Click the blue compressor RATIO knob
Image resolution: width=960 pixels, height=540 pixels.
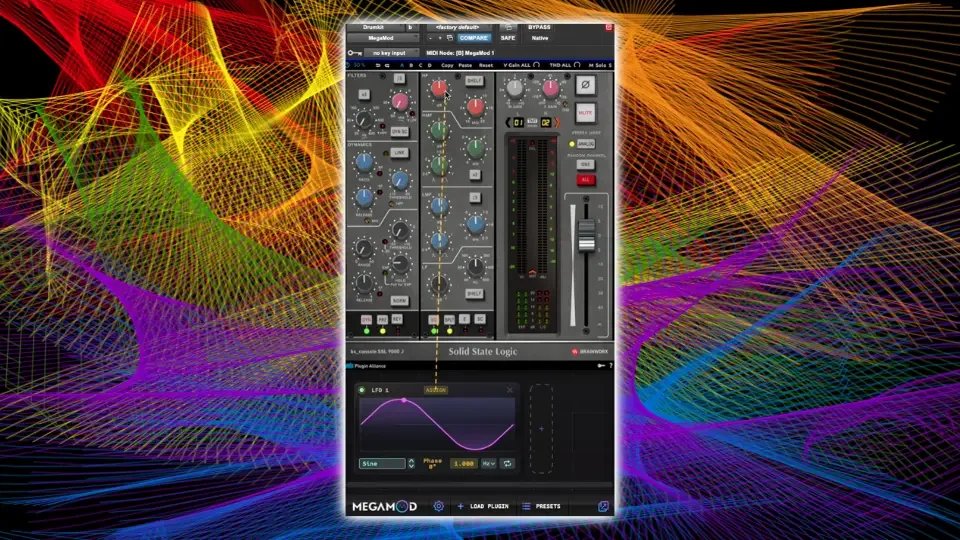(364, 162)
